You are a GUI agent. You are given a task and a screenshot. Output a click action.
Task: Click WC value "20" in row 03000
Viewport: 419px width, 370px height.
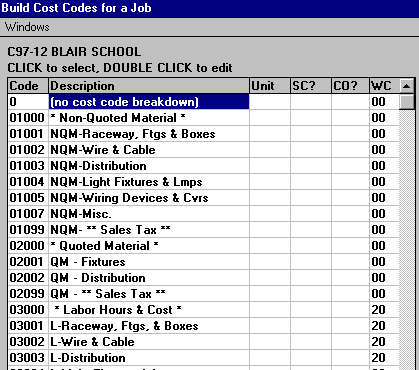pos(384,310)
